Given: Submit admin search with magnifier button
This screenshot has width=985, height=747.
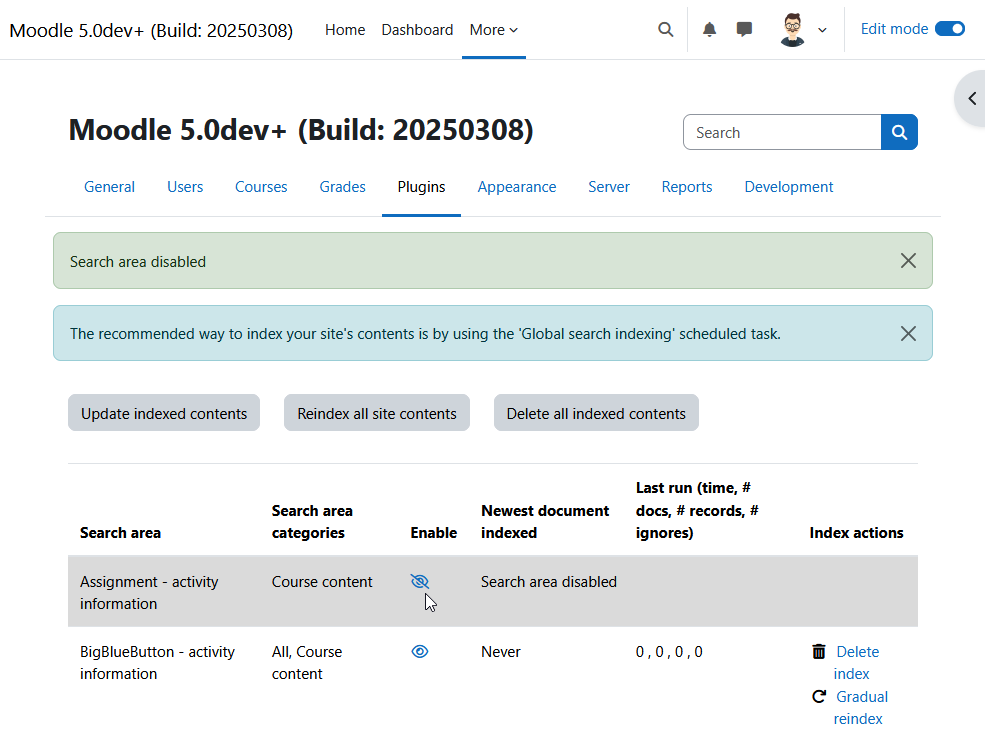Looking at the screenshot, I should click(899, 132).
